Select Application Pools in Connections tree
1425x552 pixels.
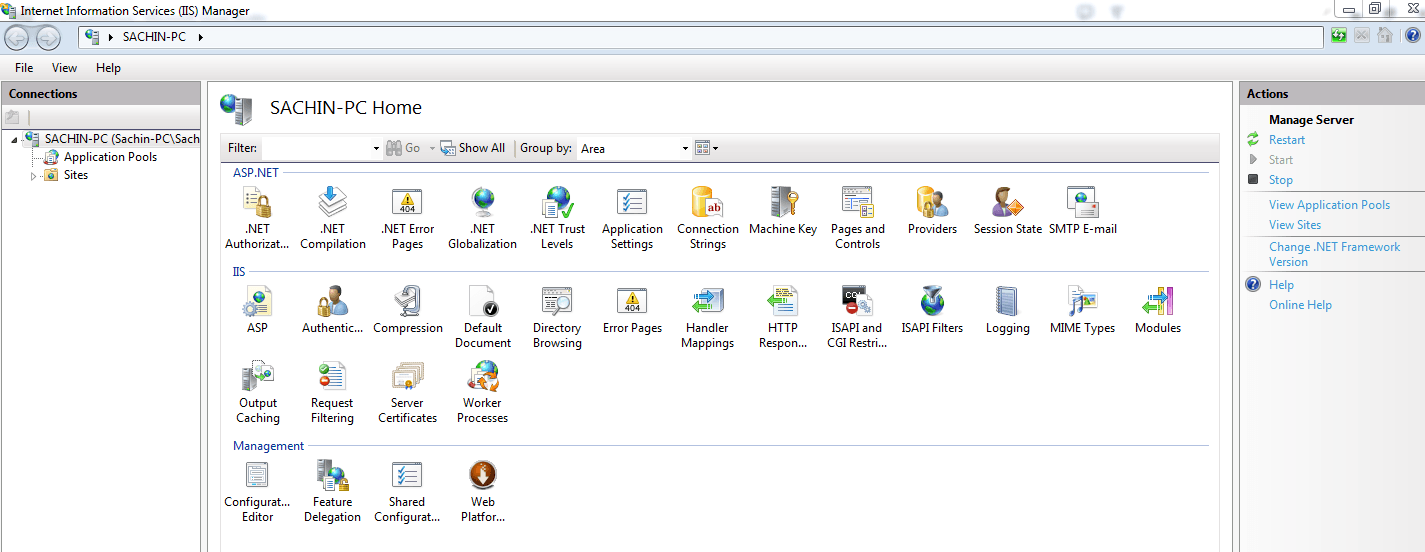[110, 157]
